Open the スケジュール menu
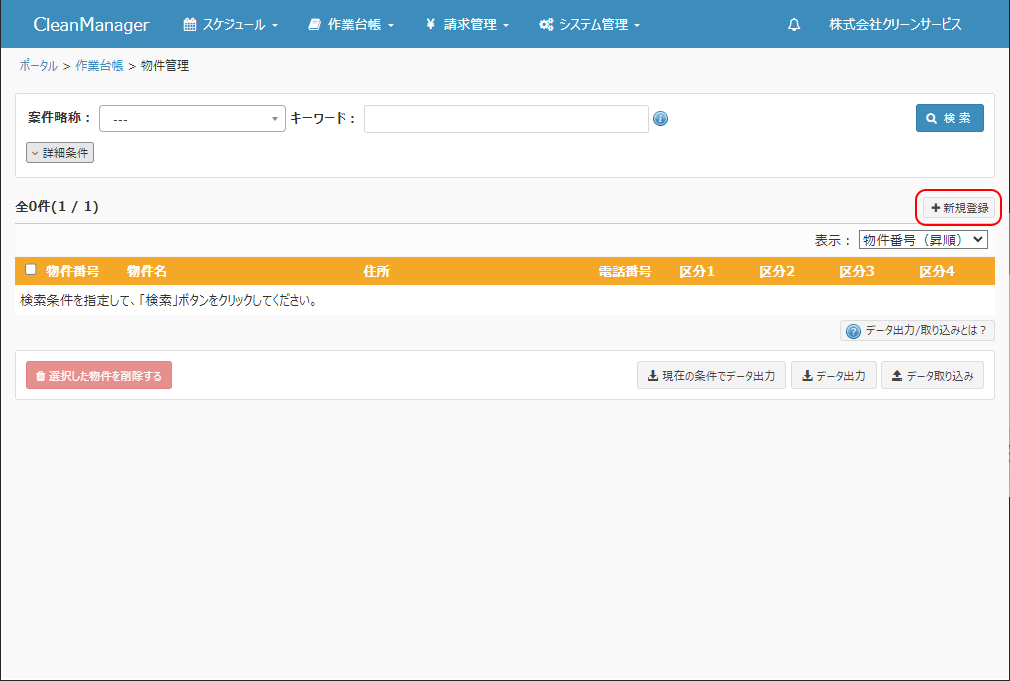Viewport: 1010px width, 681px height. [231, 25]
